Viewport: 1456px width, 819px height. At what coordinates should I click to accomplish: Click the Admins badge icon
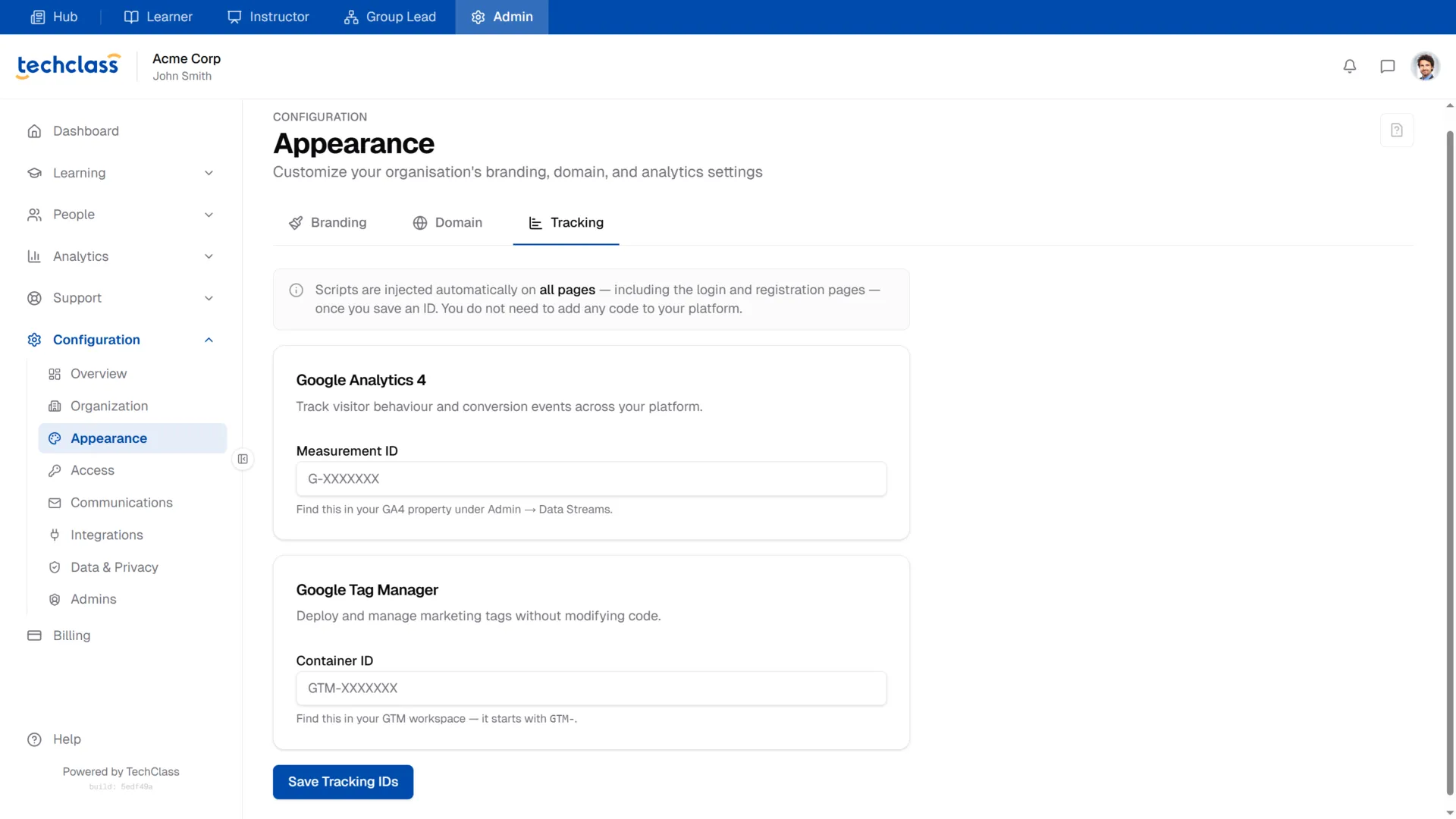(55, 600)
